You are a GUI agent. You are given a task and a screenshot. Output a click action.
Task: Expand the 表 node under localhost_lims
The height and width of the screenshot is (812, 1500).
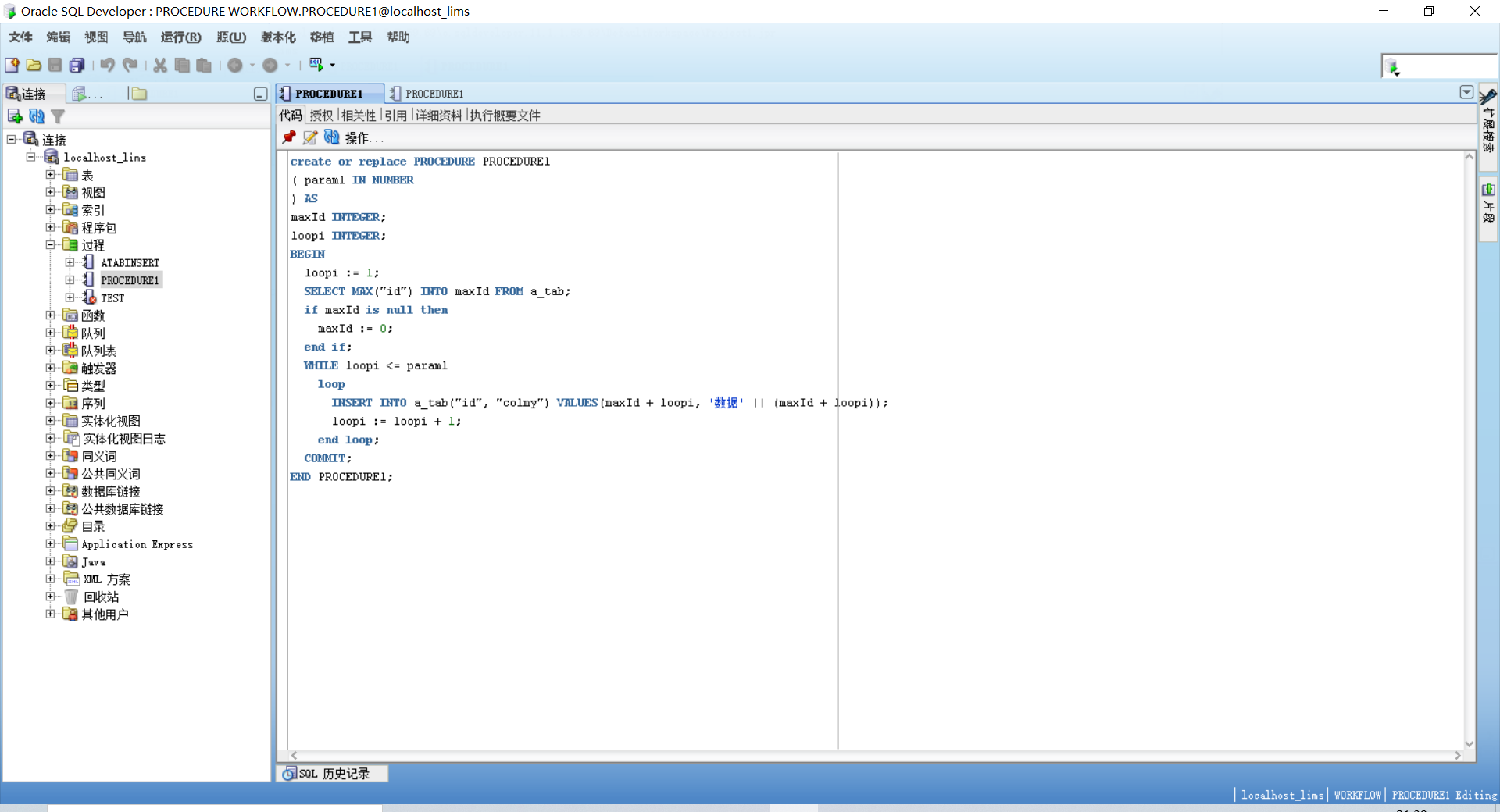(50, 174)
